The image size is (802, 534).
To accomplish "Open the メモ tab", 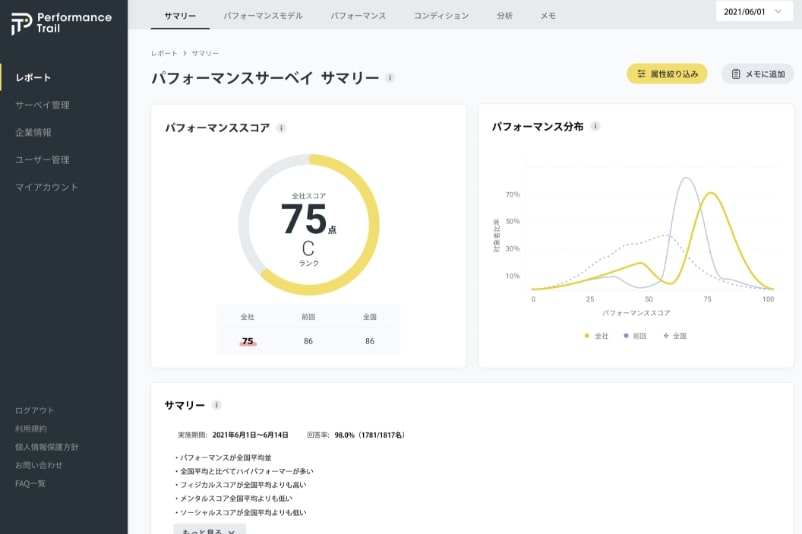I will [x=548, y=16].
